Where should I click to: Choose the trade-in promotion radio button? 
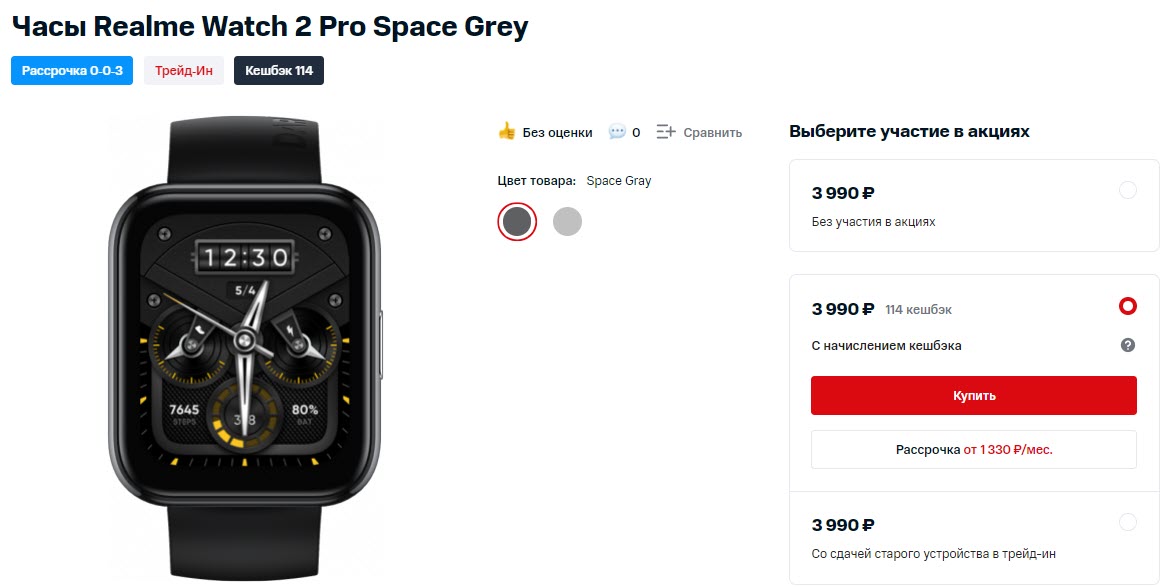coord(1128,522)
